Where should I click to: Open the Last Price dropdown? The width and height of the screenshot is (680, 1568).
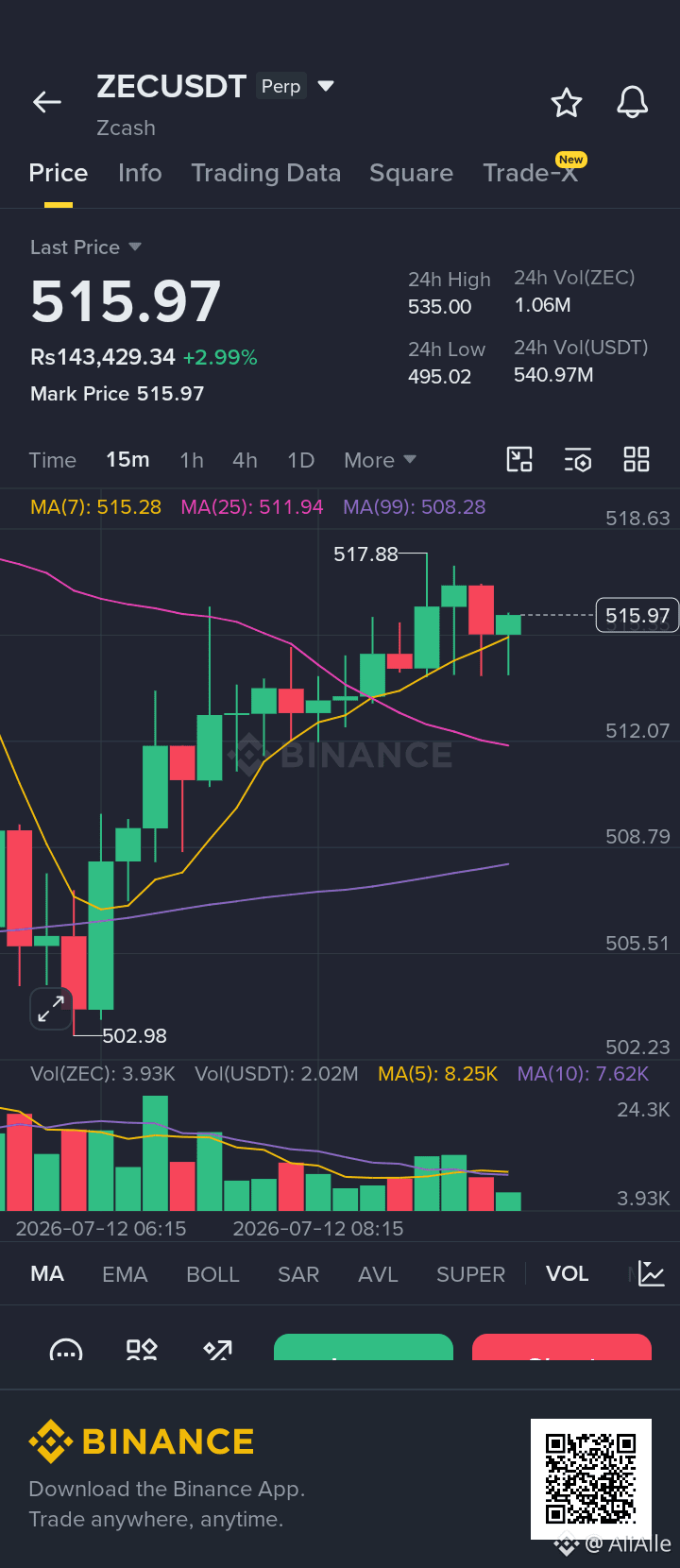pos(85,247)
